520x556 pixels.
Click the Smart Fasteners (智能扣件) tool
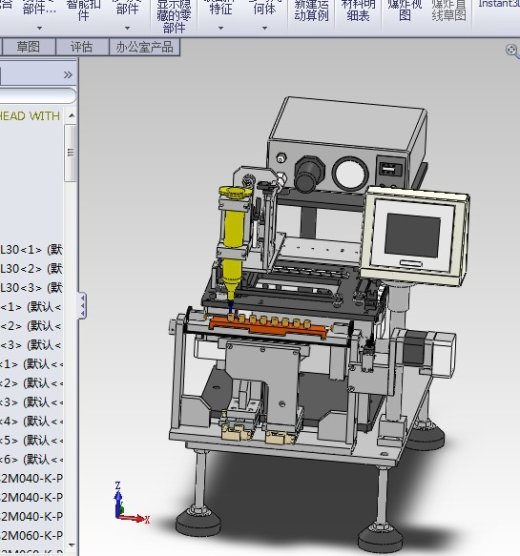tap(83, 10)
